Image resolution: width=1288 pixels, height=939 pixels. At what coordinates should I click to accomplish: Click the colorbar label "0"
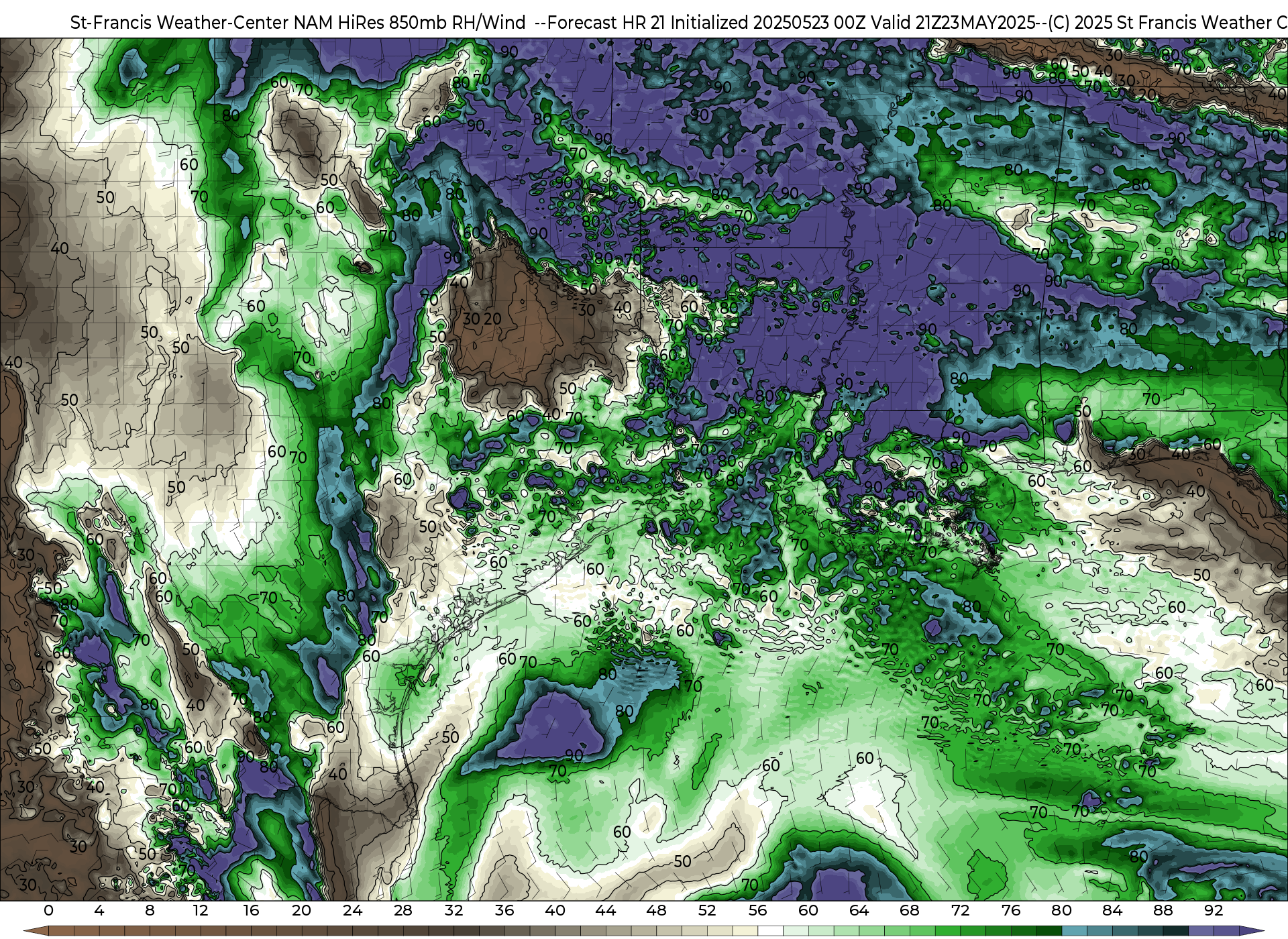pyautogui.click(x=48, y=910)
